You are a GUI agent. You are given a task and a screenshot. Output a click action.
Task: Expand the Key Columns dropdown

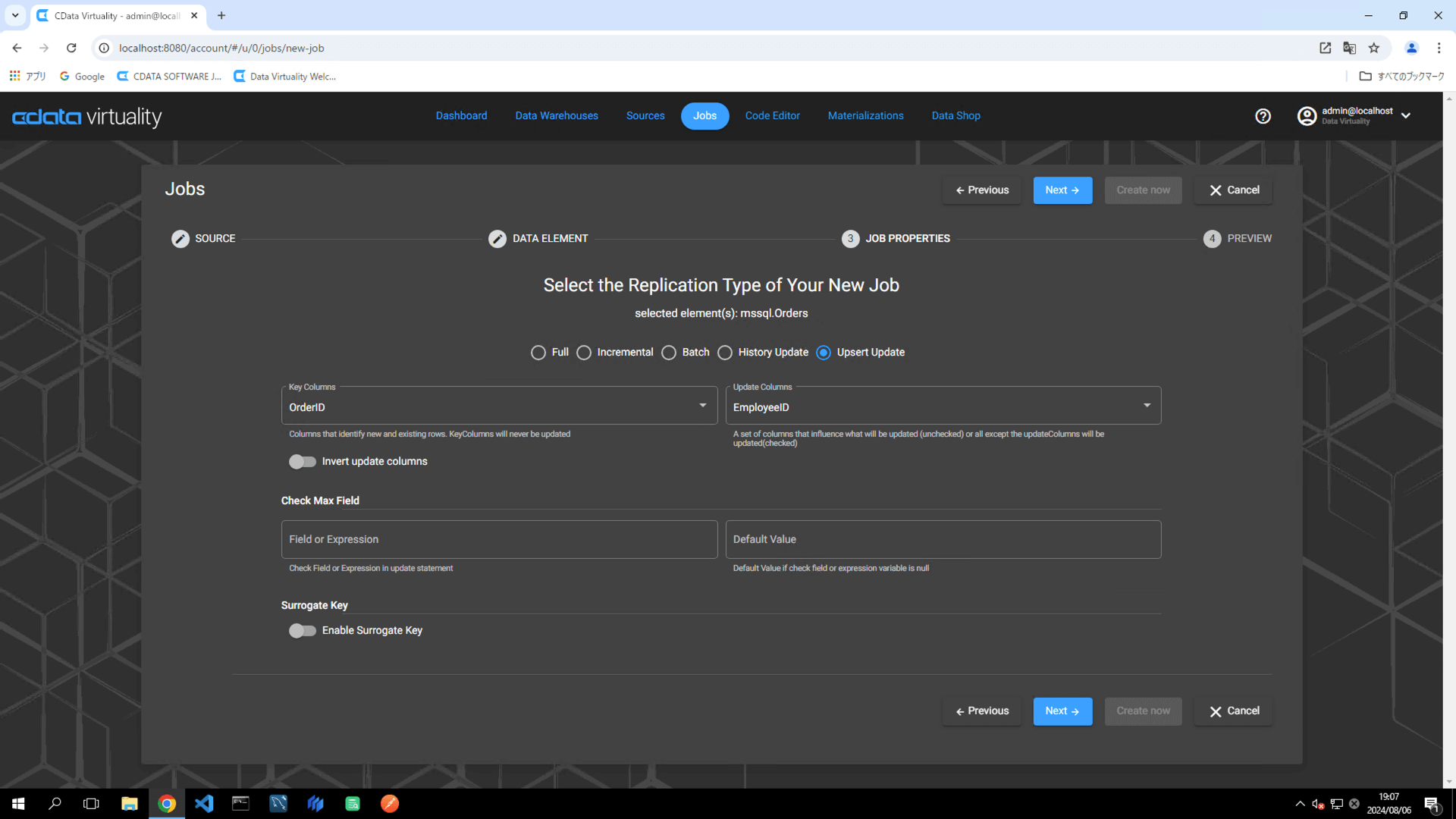tap(702, 406)
